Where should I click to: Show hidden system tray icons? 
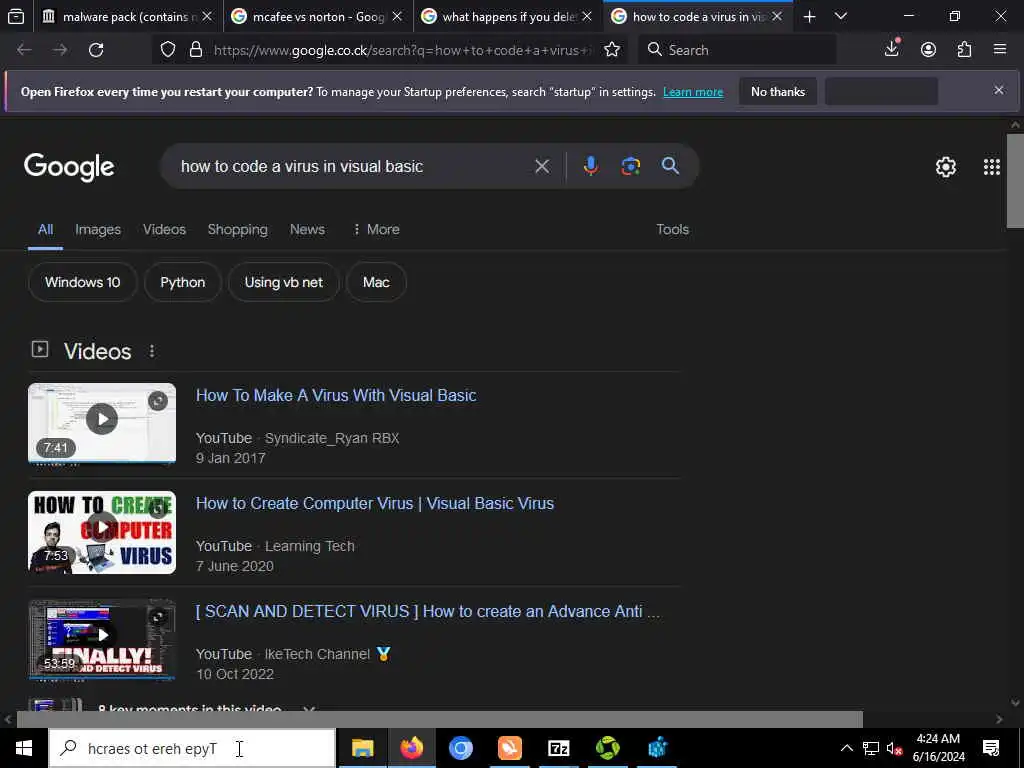click(x=846, y=748)
